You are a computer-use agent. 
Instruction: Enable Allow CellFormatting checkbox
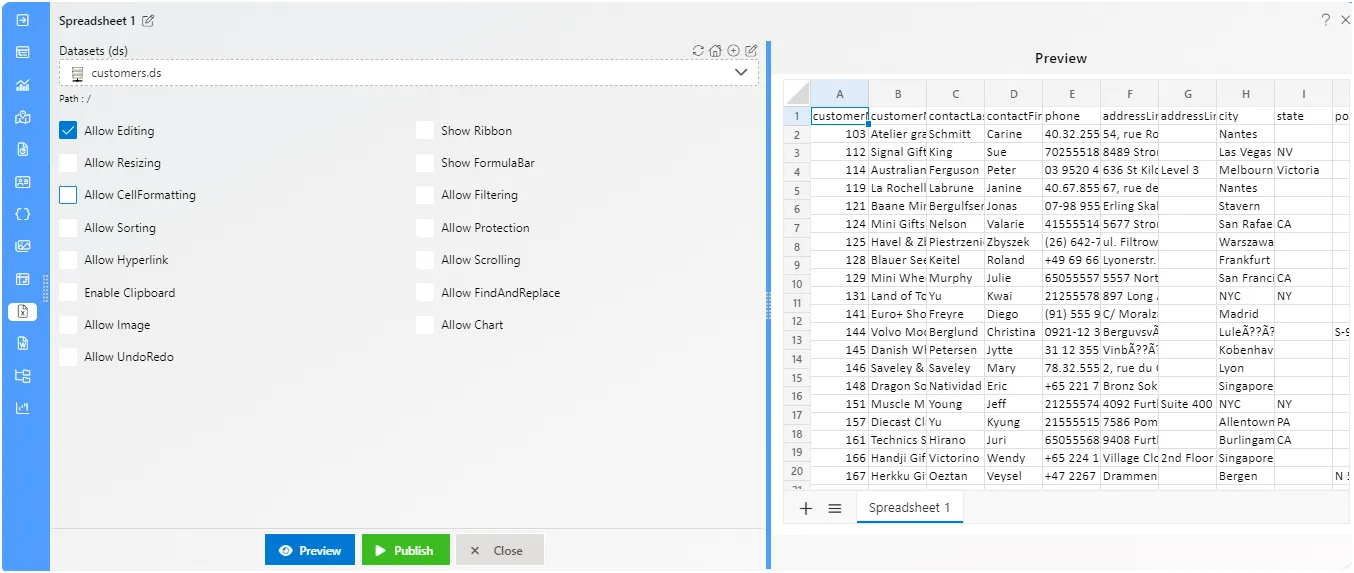coord(68,195)
